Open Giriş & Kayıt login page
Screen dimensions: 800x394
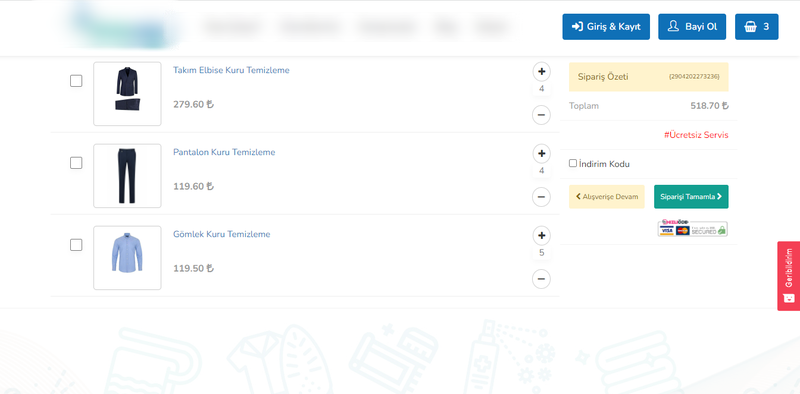point(606,27)
